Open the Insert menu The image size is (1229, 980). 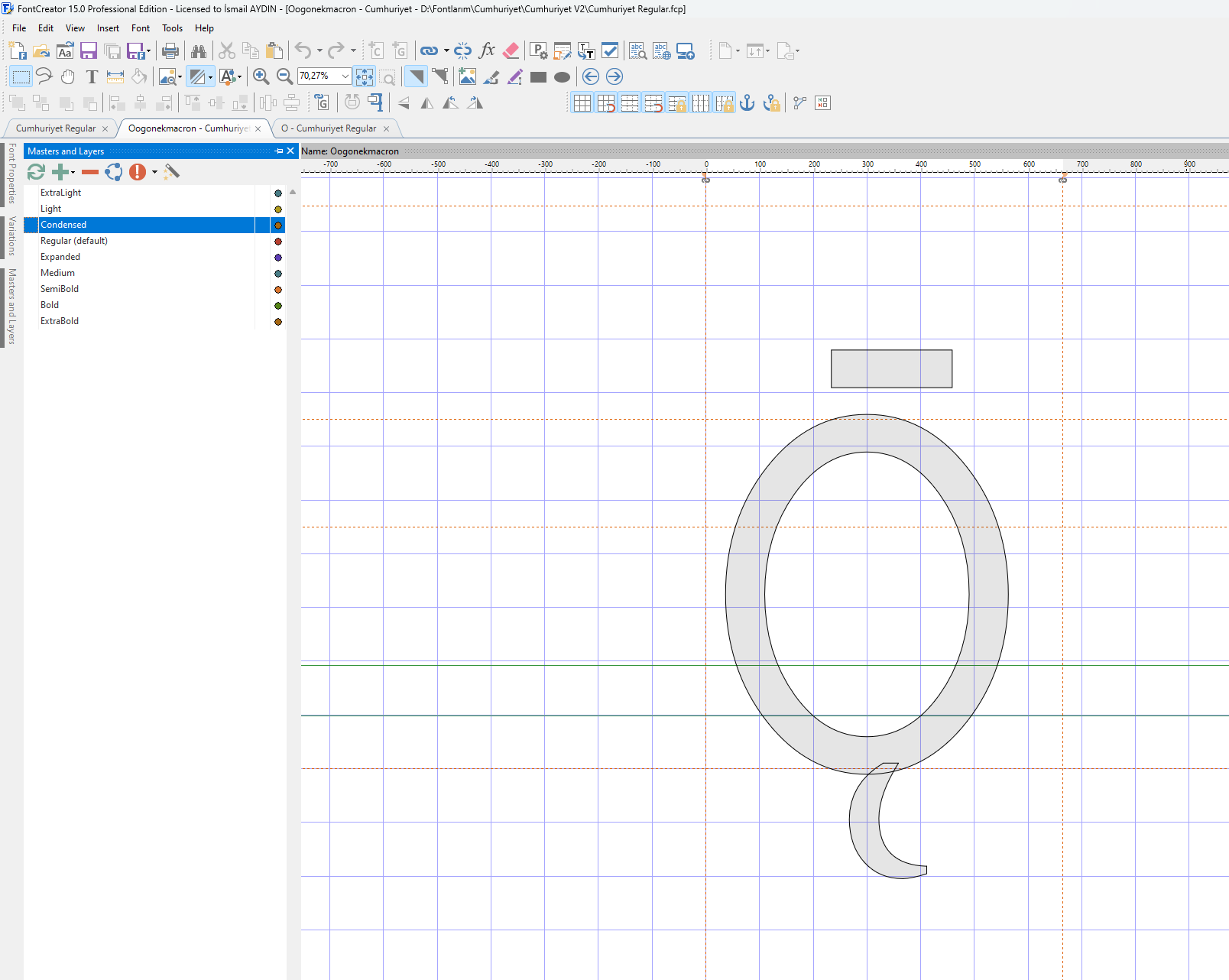108,28
